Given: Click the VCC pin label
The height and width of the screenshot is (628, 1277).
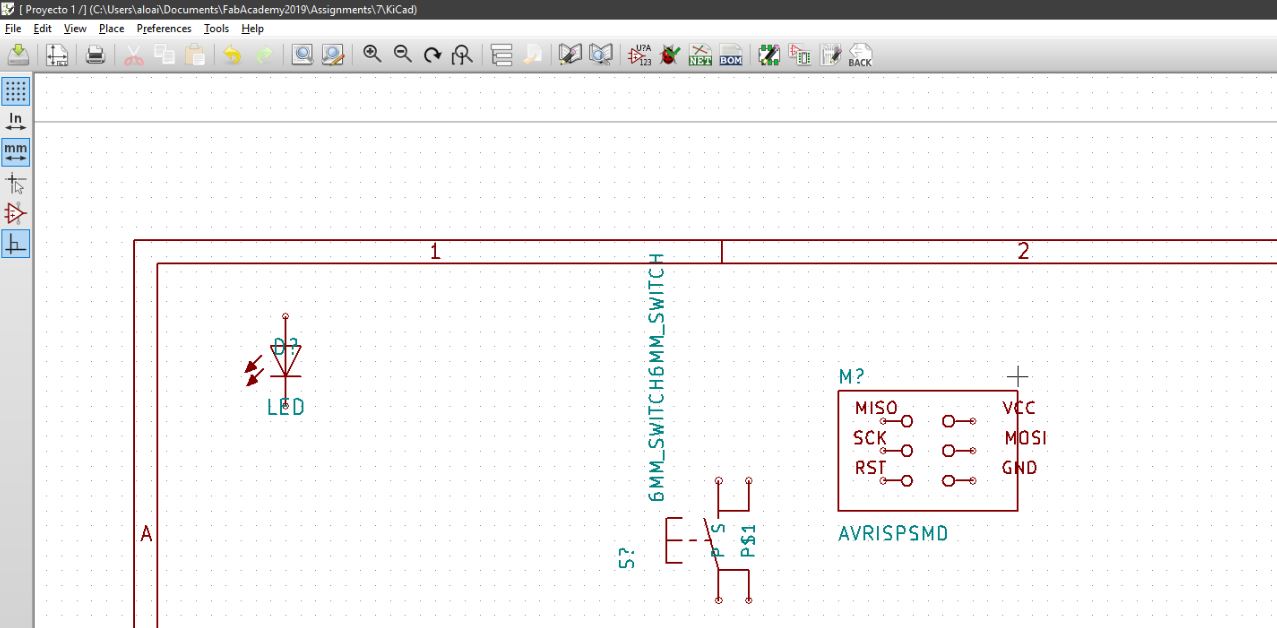Looking at the screenshot, I should coord(1019,408).
